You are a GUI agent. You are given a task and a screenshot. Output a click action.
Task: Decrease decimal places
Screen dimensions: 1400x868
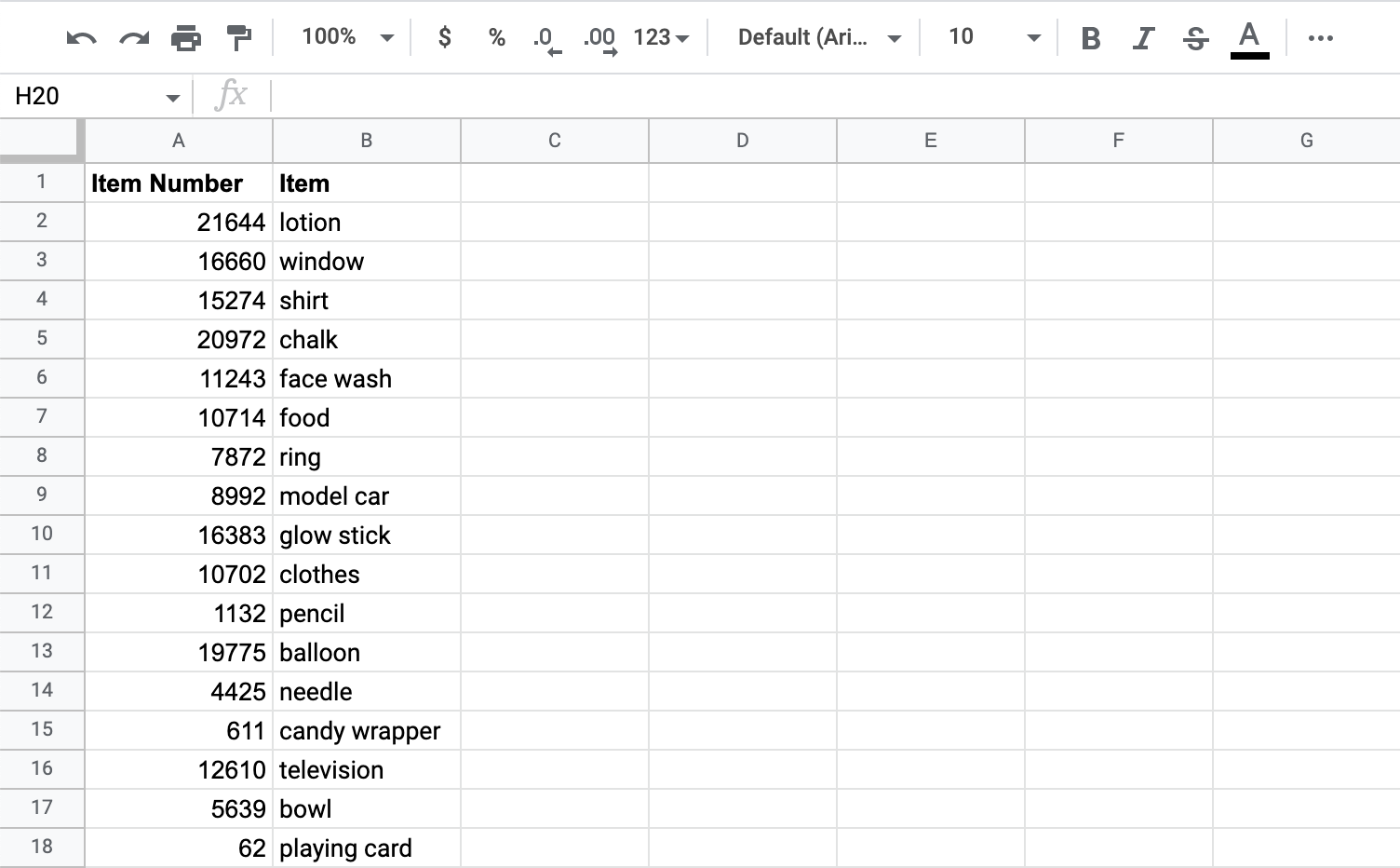pyautogui.click(x=546, y=39)
